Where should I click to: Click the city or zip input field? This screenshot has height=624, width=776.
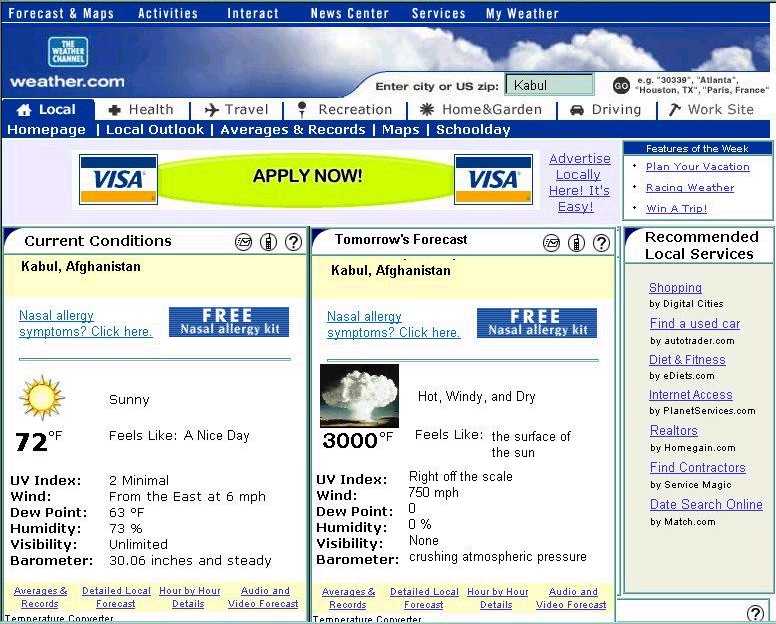[549, 86]
